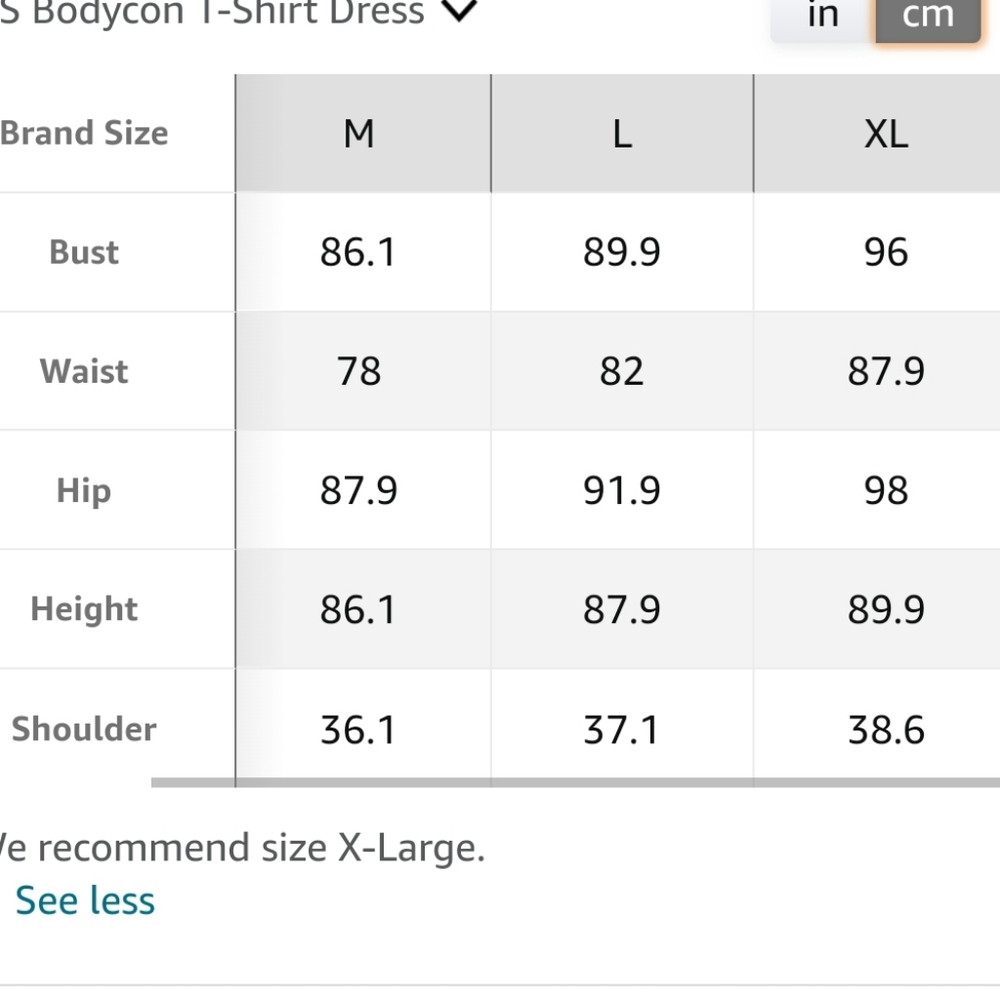Click the Shoulder row label

click(x=84, y=729)
